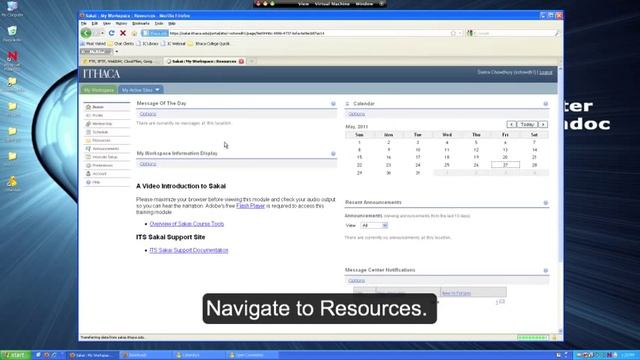640x360 pixels.
Task: Open the View menu in Firefox
Action: click(107, 24)
